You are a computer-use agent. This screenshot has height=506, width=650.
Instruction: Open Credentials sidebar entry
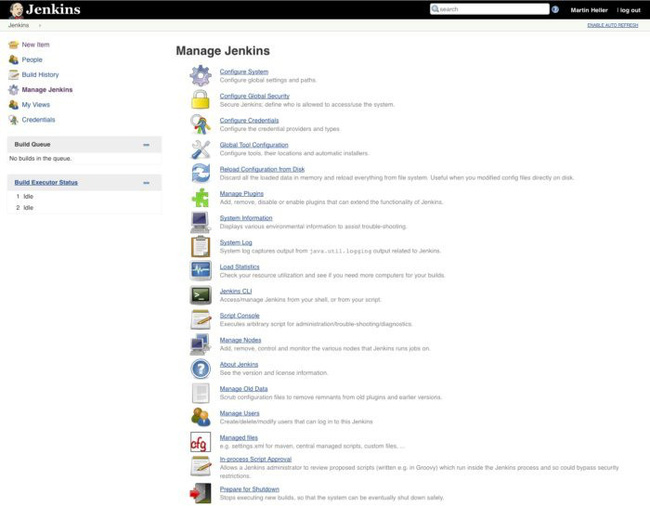[39, 120]
